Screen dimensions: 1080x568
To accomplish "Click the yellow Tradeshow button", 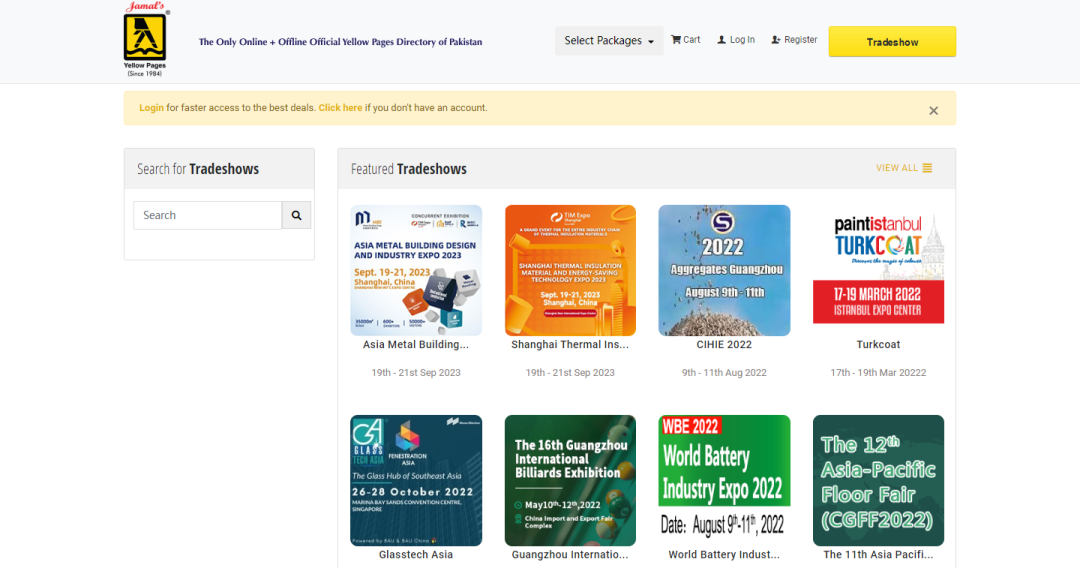I will [892, 41].
